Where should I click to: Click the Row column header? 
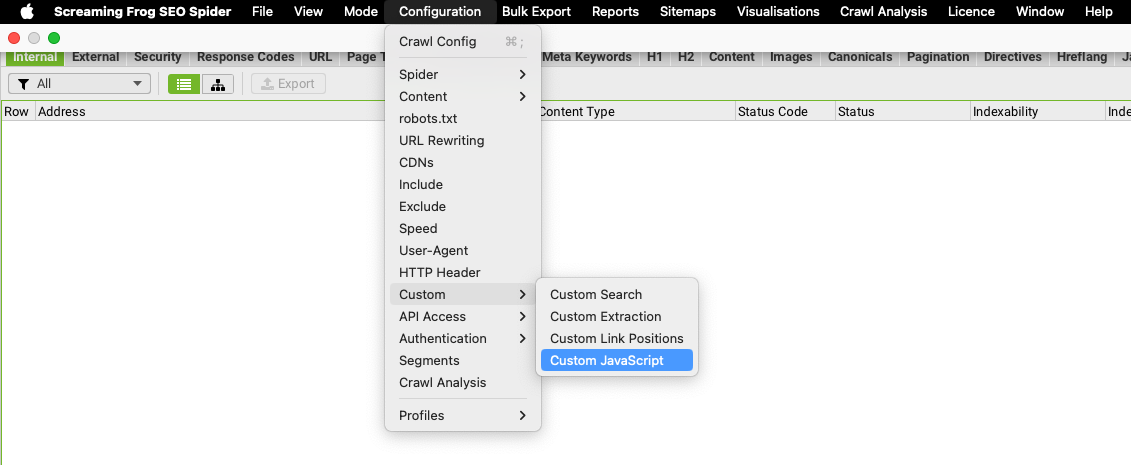coord(17,112)
